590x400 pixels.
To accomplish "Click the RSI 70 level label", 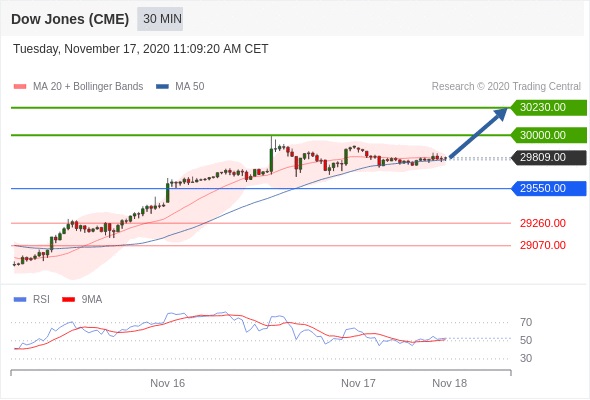I will (526, 322).
